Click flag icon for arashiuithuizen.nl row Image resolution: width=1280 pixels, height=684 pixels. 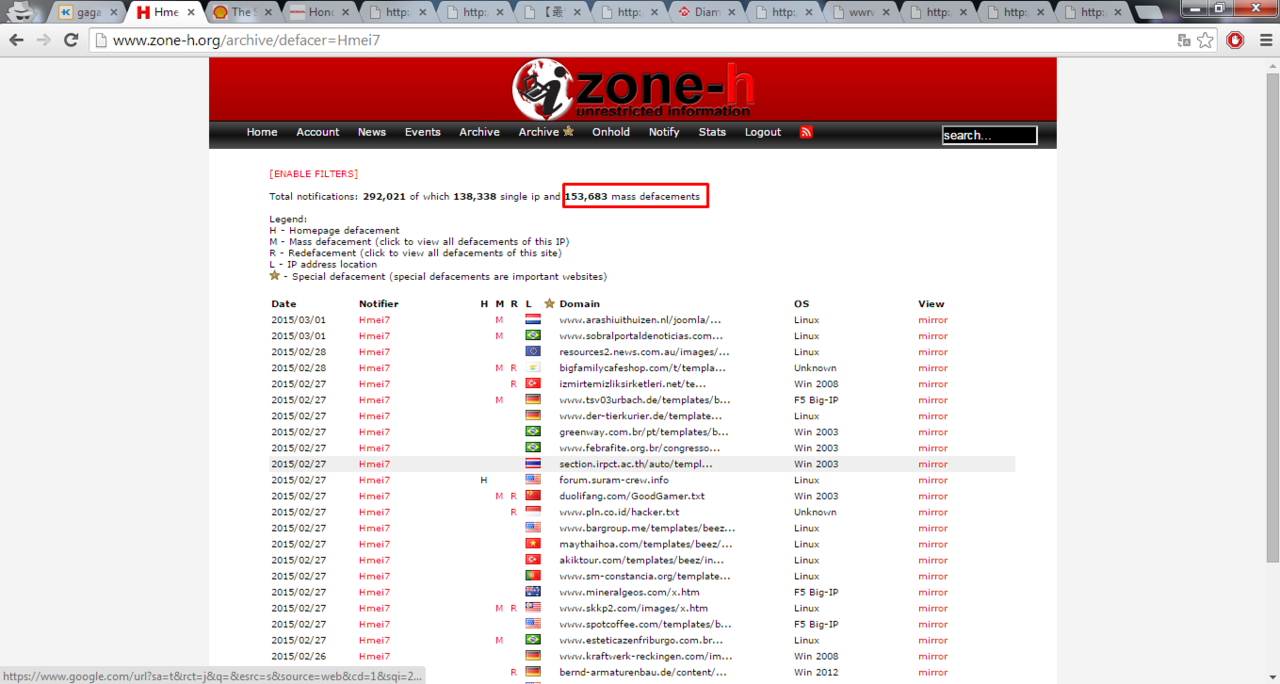[533, 320]
